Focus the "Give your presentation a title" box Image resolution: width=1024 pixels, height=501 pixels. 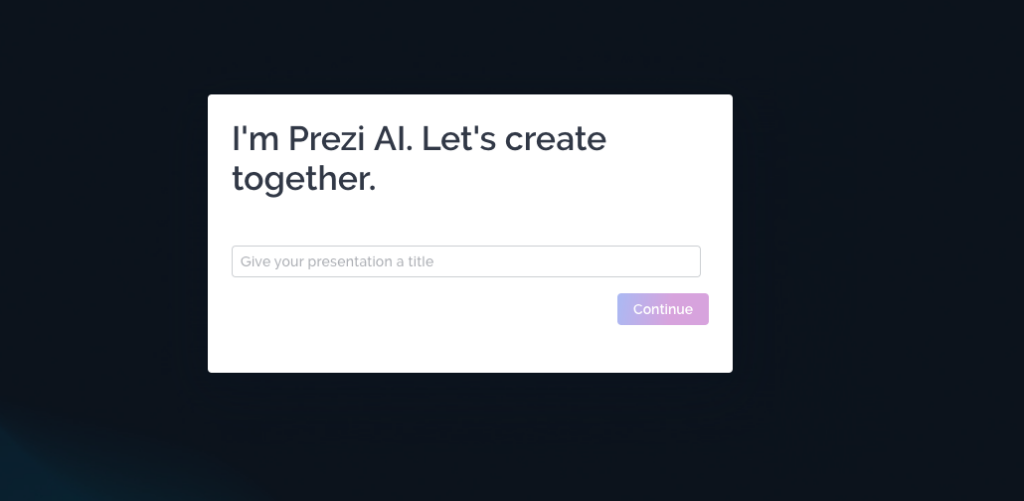click(466, 261)
